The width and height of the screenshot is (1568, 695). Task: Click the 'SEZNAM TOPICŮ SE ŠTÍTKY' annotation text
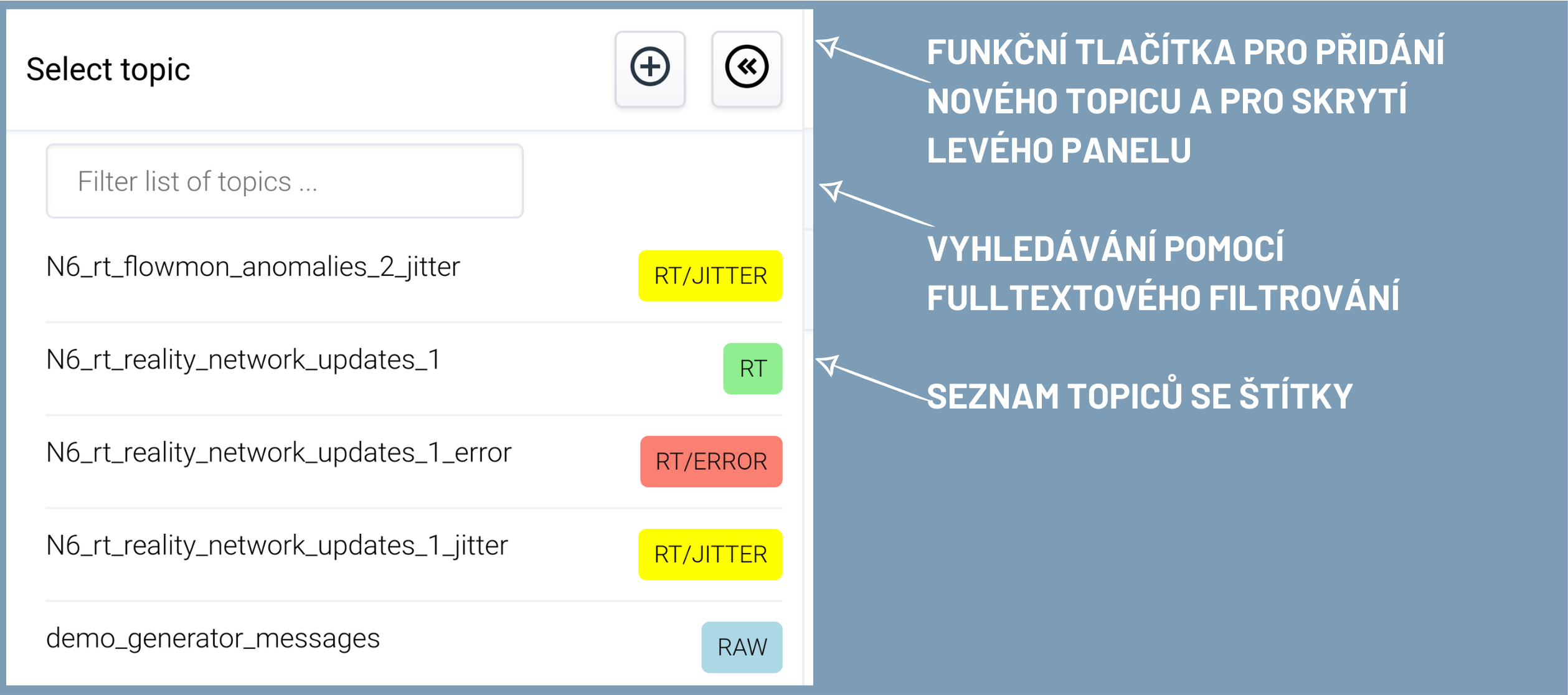1140,397
